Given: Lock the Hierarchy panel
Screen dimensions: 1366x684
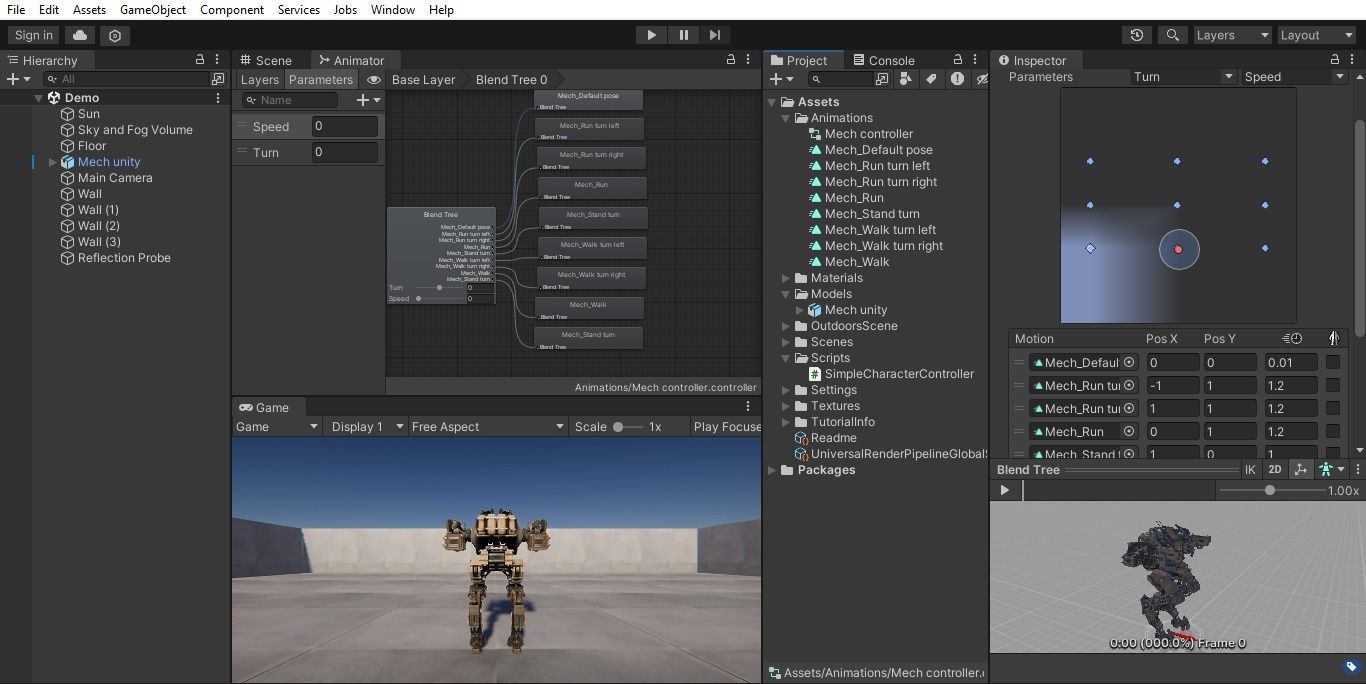Looking at the screenshot, I should point(199,60).
